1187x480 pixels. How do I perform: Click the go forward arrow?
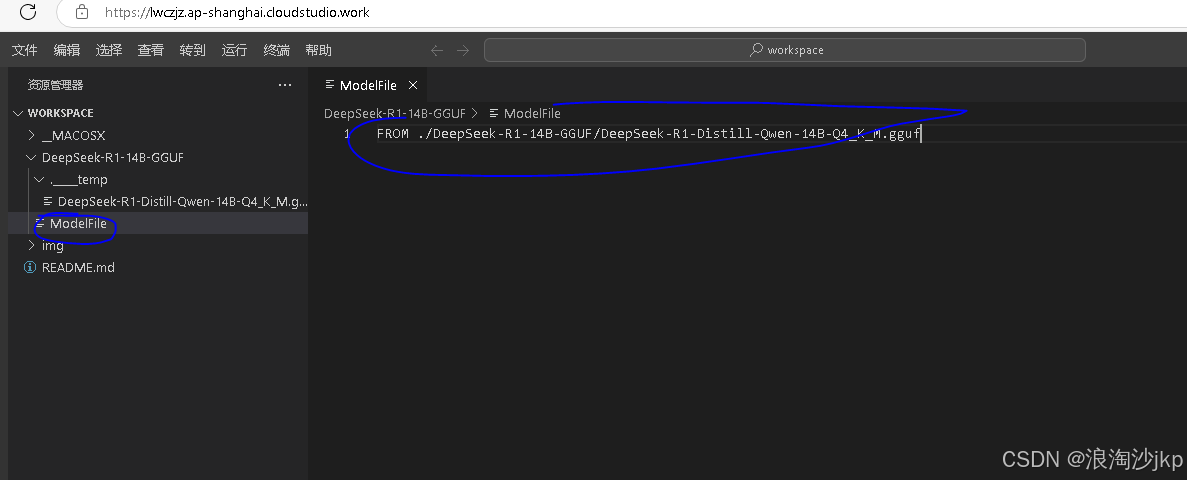tap(463, 50)
